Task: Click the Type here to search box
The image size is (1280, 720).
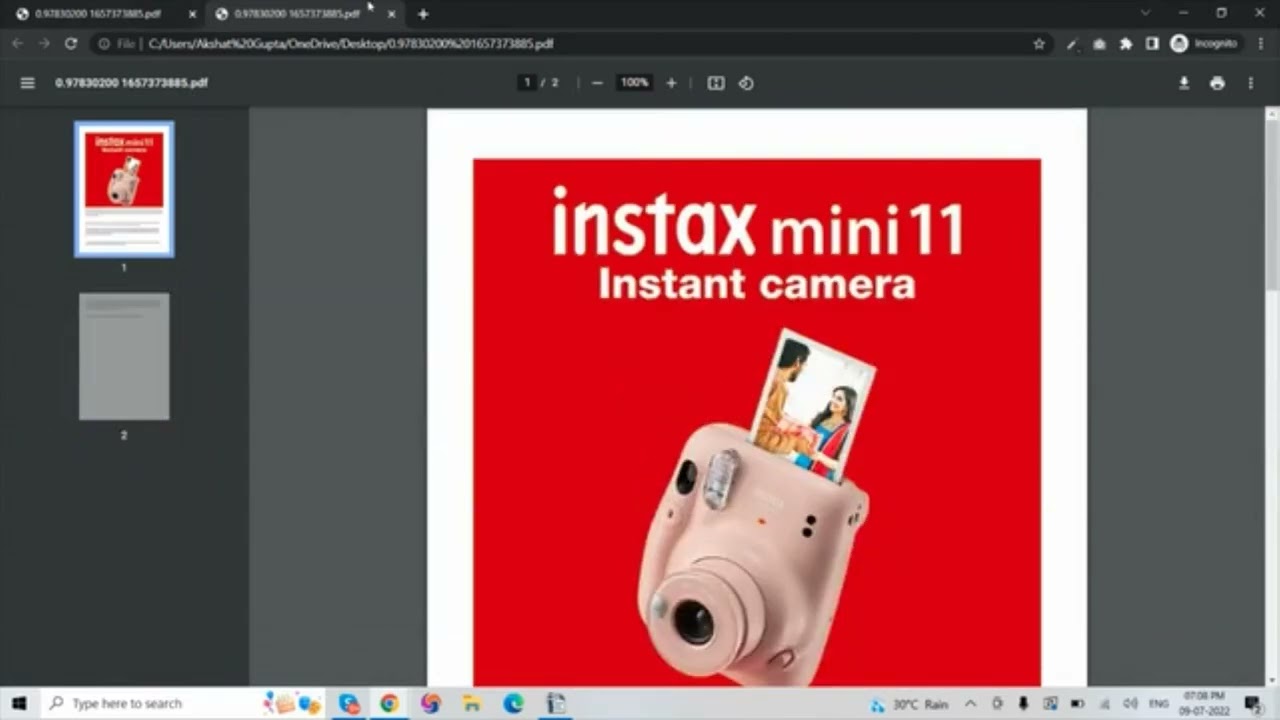Action: tap(150, 704)
